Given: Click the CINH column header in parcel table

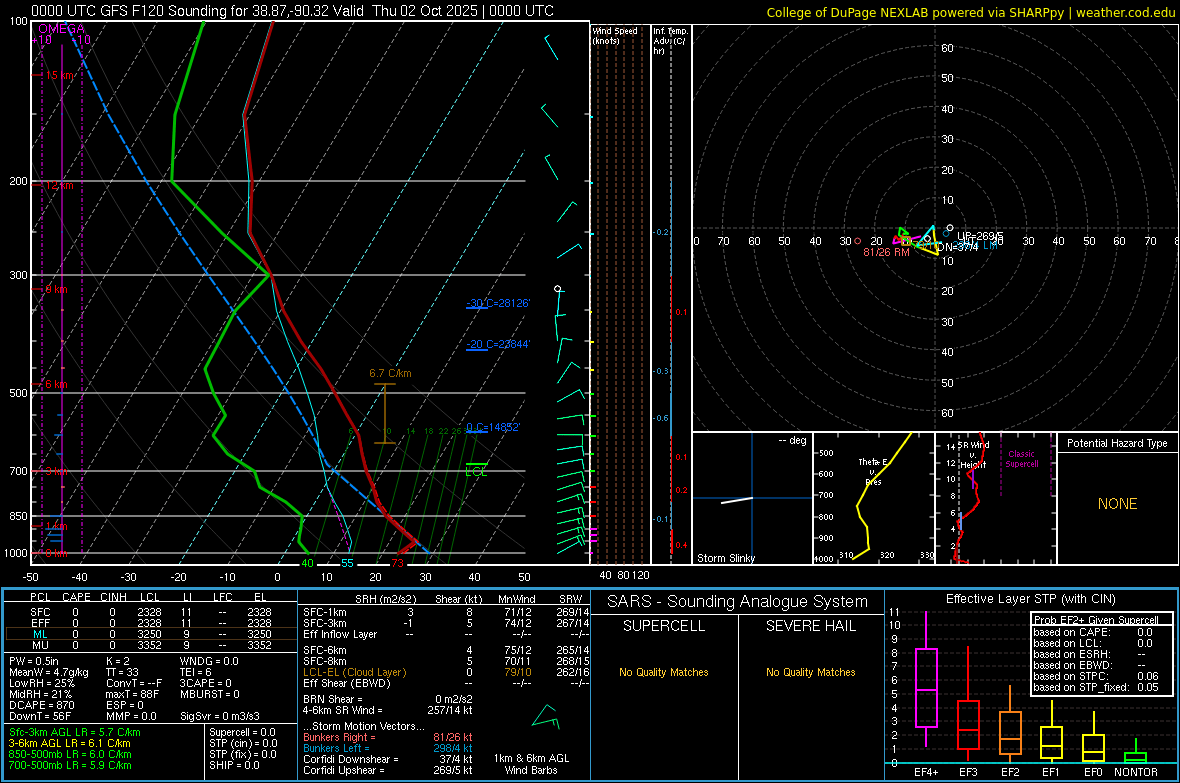Looking at the screenshot, I should (x=114, y=597).
